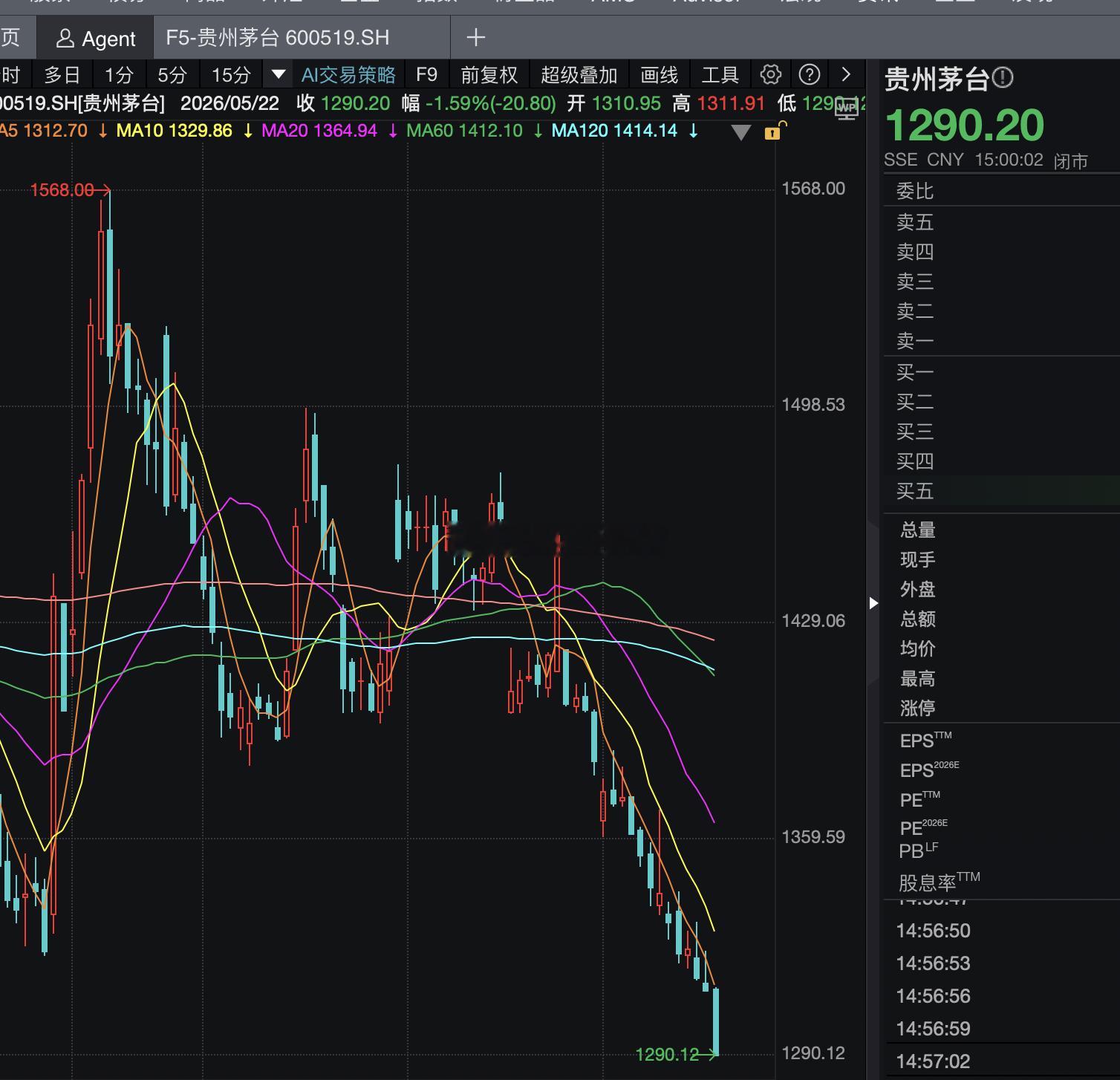Select the 卖五 order book row
Image resolution: width=1120 pixels, height=1080 pixels.
click(1001, 222)
